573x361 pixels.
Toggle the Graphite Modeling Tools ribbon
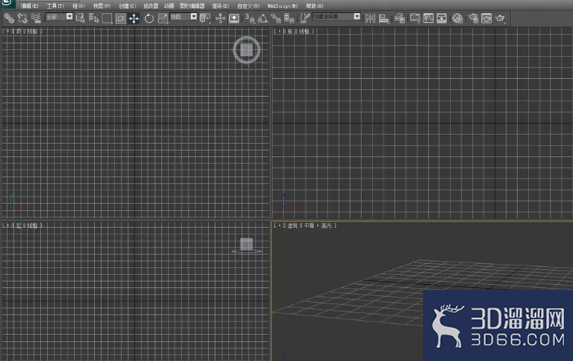coord(414,18)
